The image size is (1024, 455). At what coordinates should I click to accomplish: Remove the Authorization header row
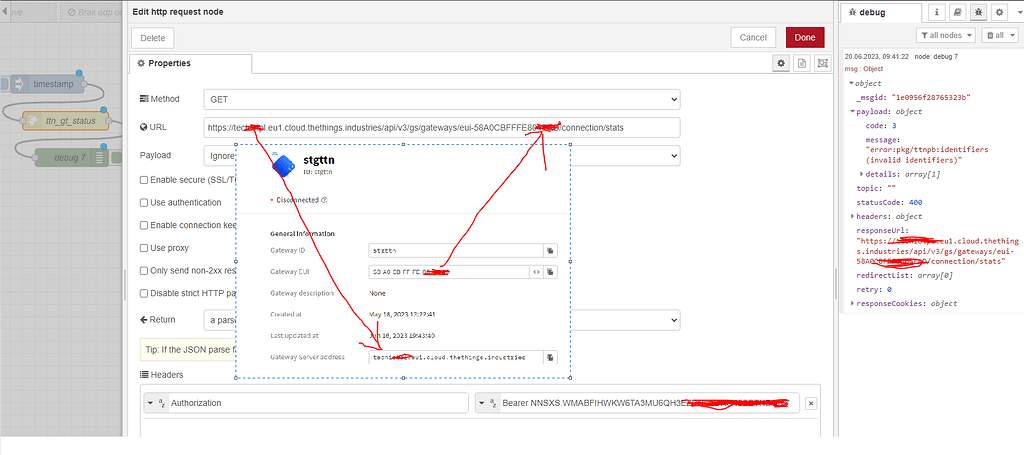(810, 403)
